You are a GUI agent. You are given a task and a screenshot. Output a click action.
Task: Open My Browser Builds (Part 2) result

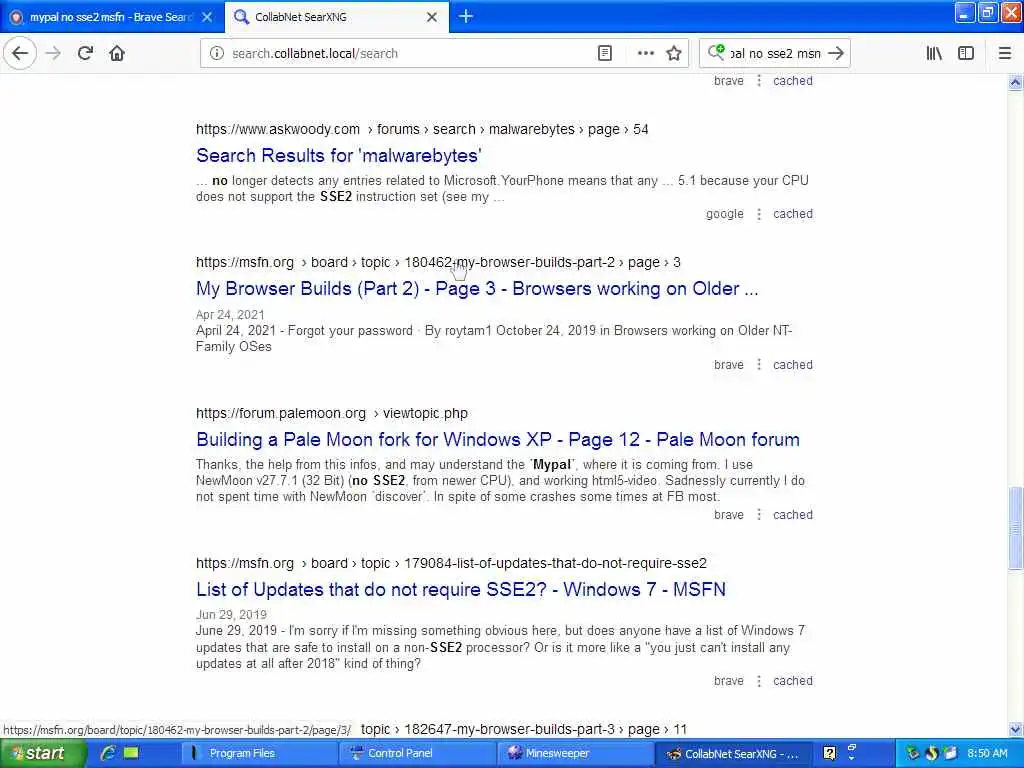477,289
